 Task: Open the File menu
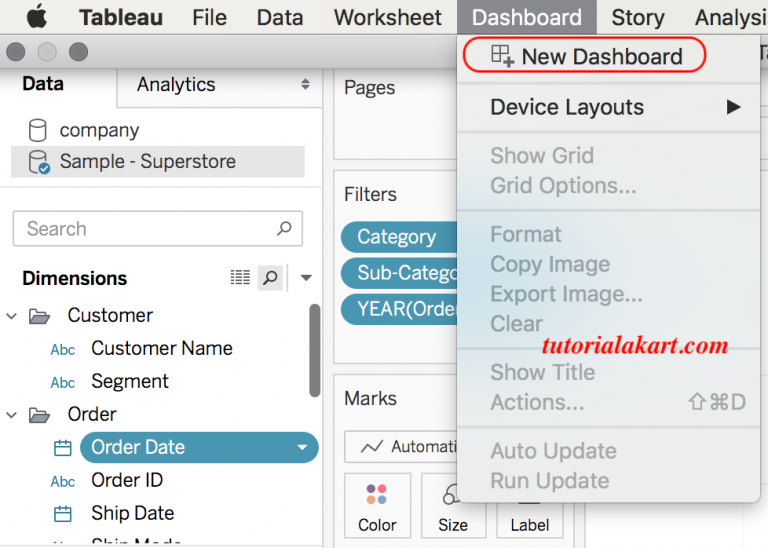click(x=209, y=18)
